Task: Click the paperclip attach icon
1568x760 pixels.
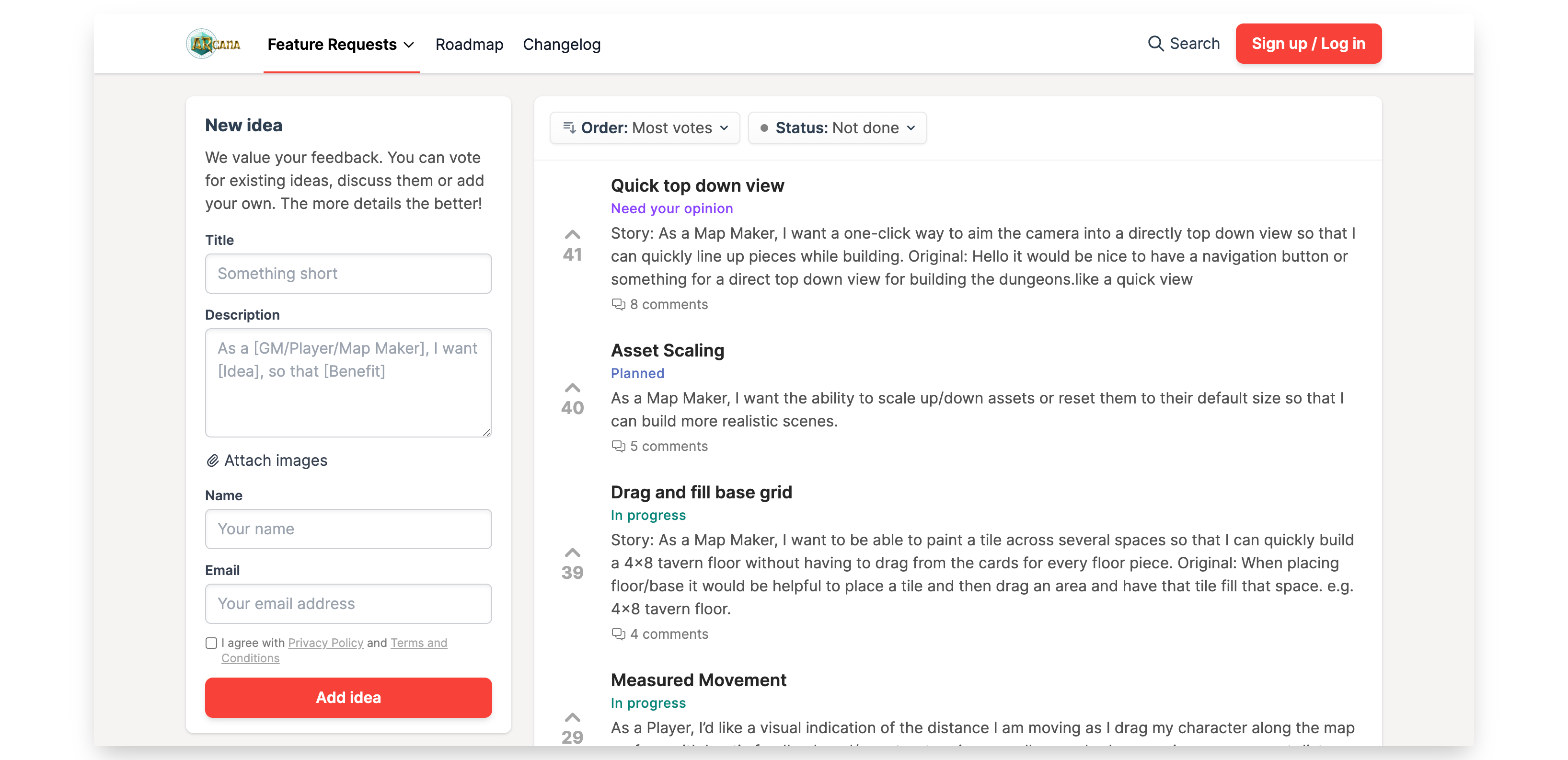Action: [212, 461]
